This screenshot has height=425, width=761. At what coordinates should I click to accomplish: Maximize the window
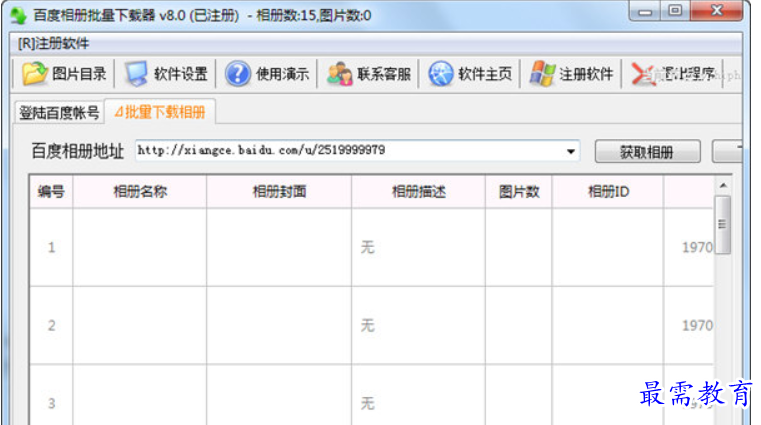(x=675, y=11)
